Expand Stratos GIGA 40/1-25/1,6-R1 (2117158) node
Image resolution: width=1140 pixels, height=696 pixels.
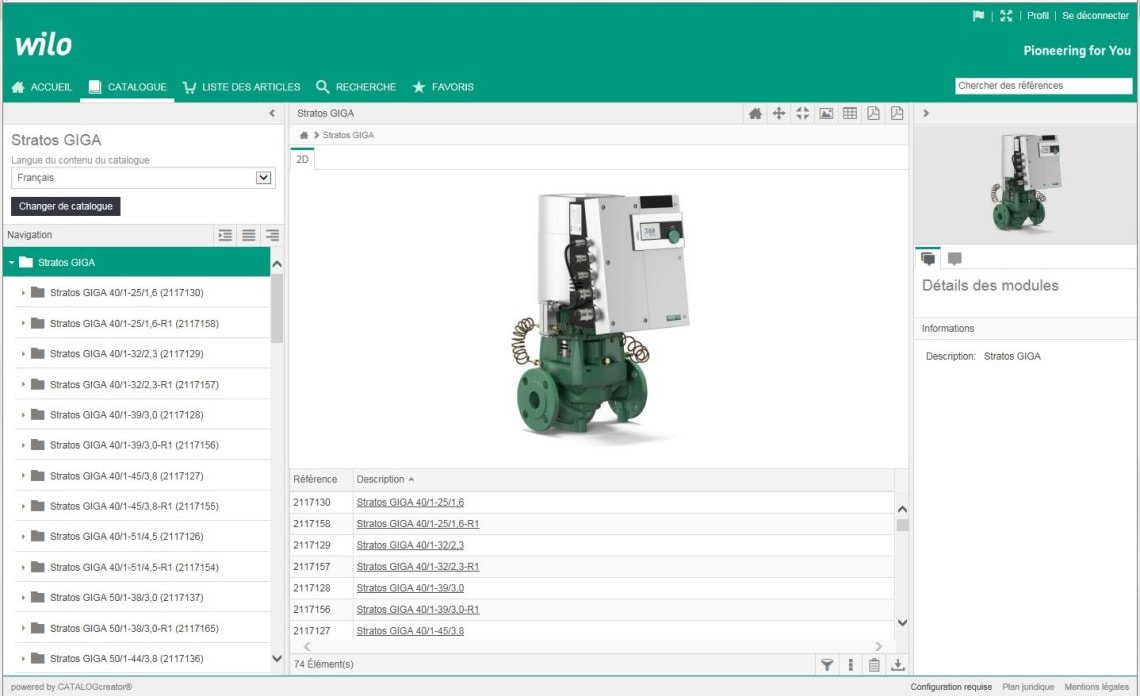point(23,324)
